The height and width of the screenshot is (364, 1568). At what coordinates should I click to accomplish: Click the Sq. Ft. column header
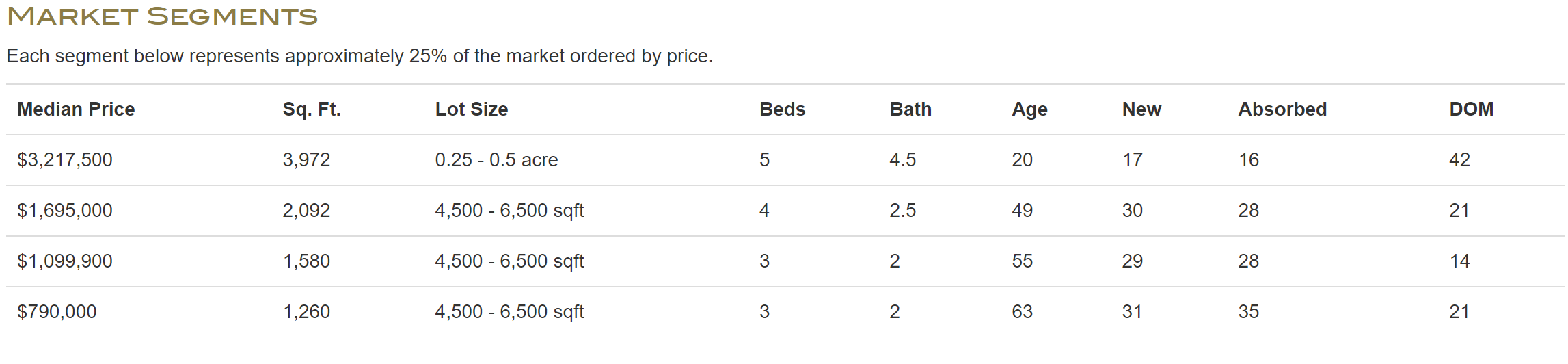coord(312,109)
